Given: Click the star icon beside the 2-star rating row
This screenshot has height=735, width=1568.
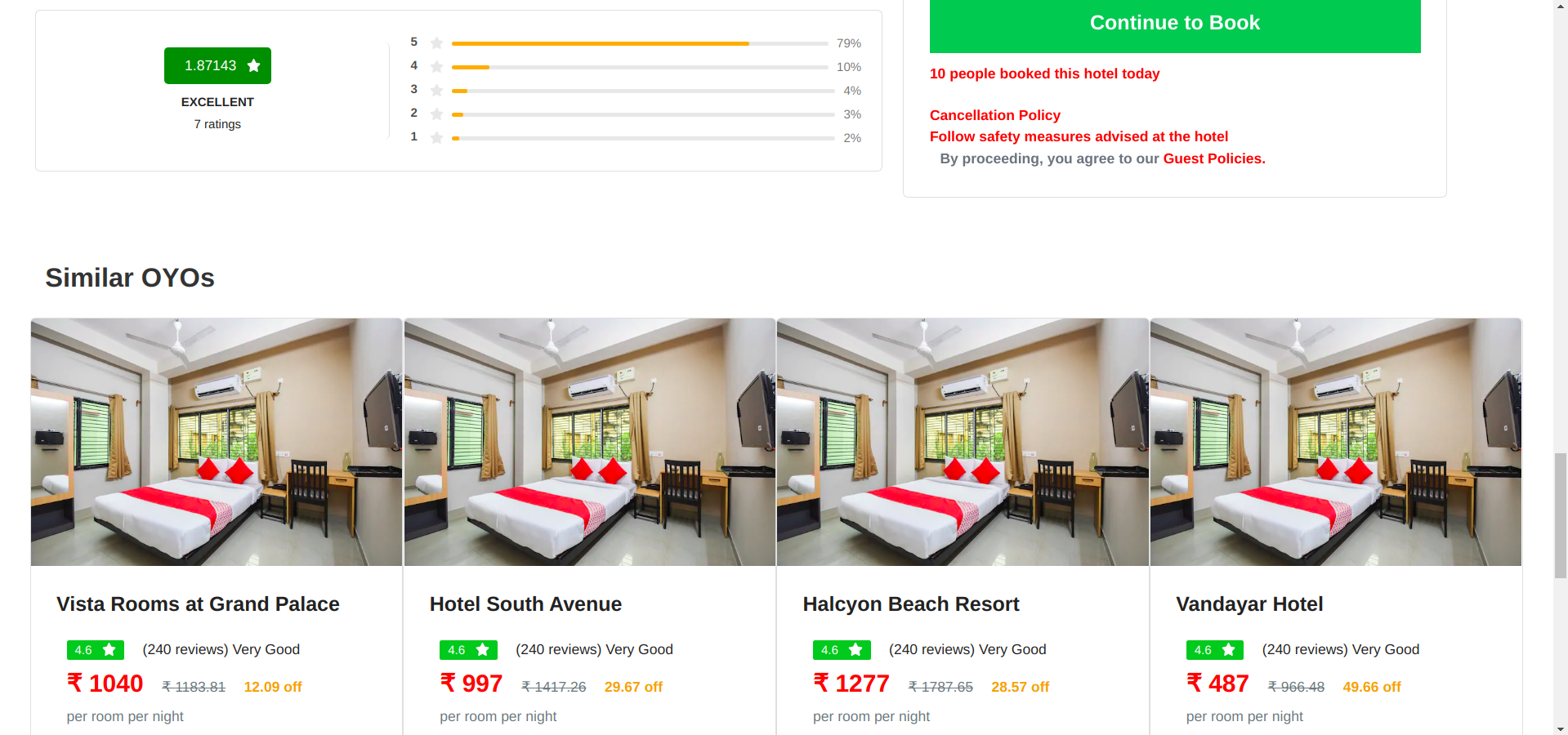Looking at the screenshot, I should (436, 113).
